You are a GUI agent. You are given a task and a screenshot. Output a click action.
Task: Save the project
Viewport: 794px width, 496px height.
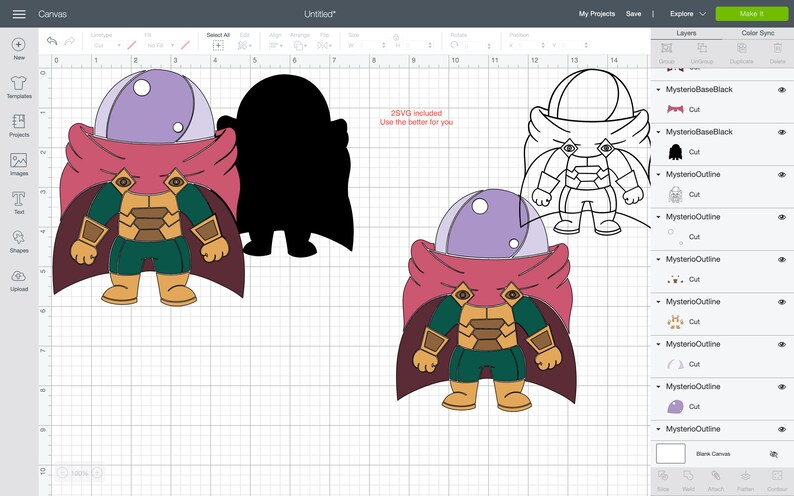[x=633, y=14]
